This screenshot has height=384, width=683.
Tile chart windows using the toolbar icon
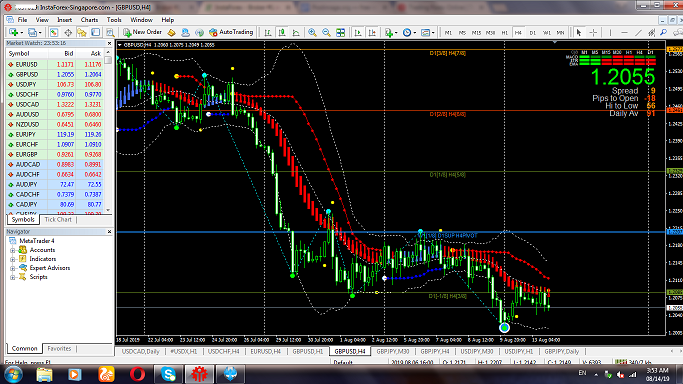(x=340, y=32)
